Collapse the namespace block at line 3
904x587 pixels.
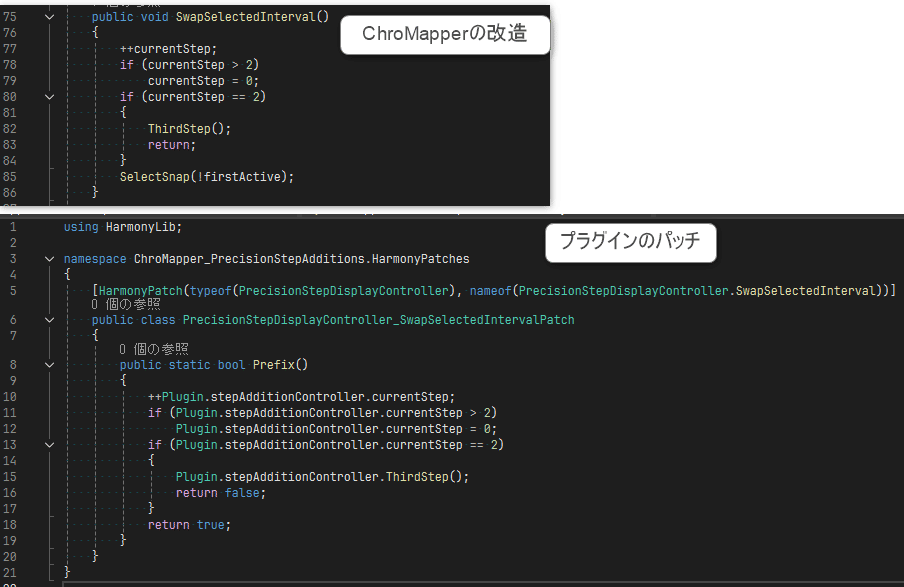pos(50,259)
